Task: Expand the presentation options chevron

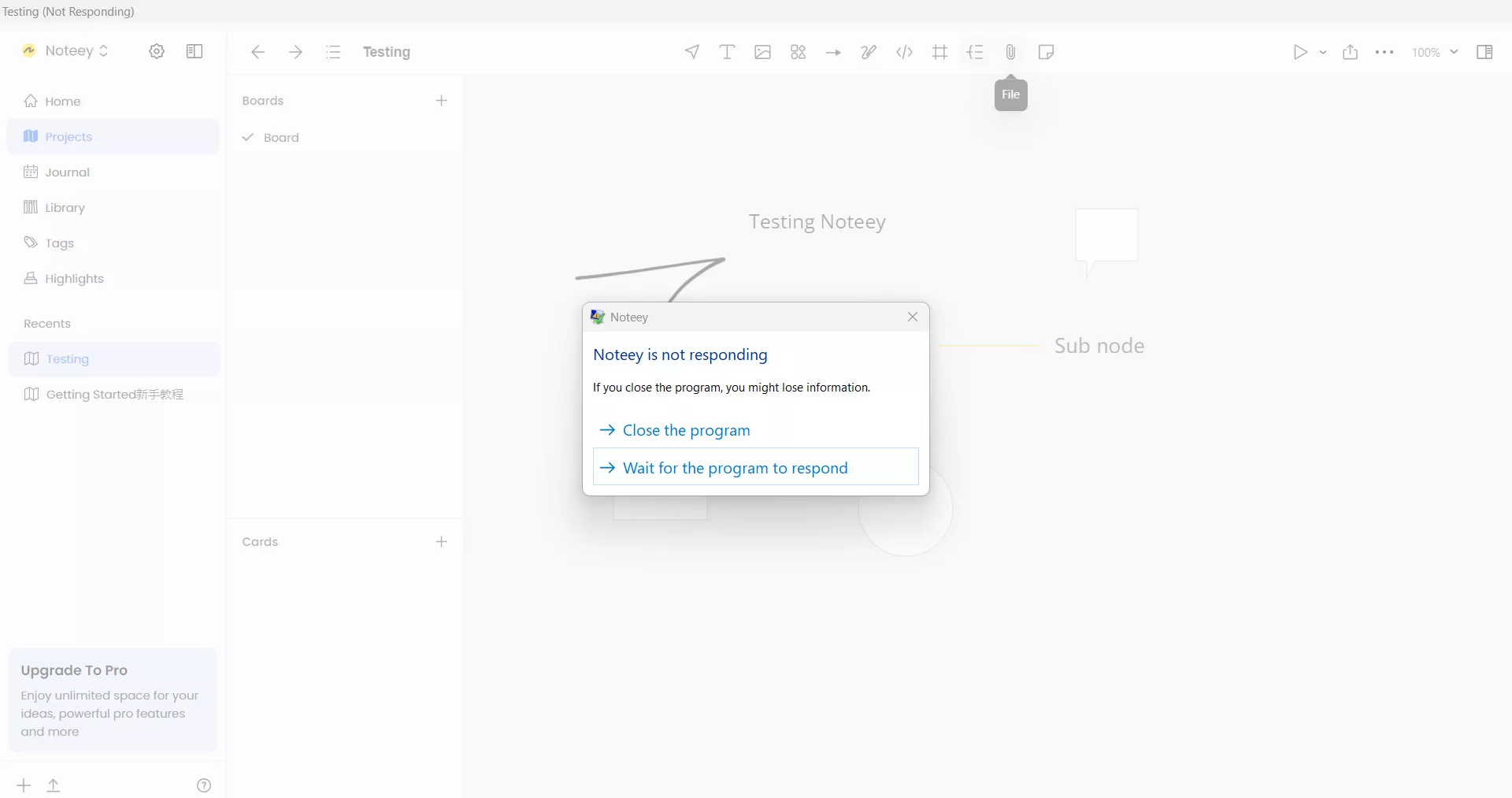Action: (x=1323, y=52)
